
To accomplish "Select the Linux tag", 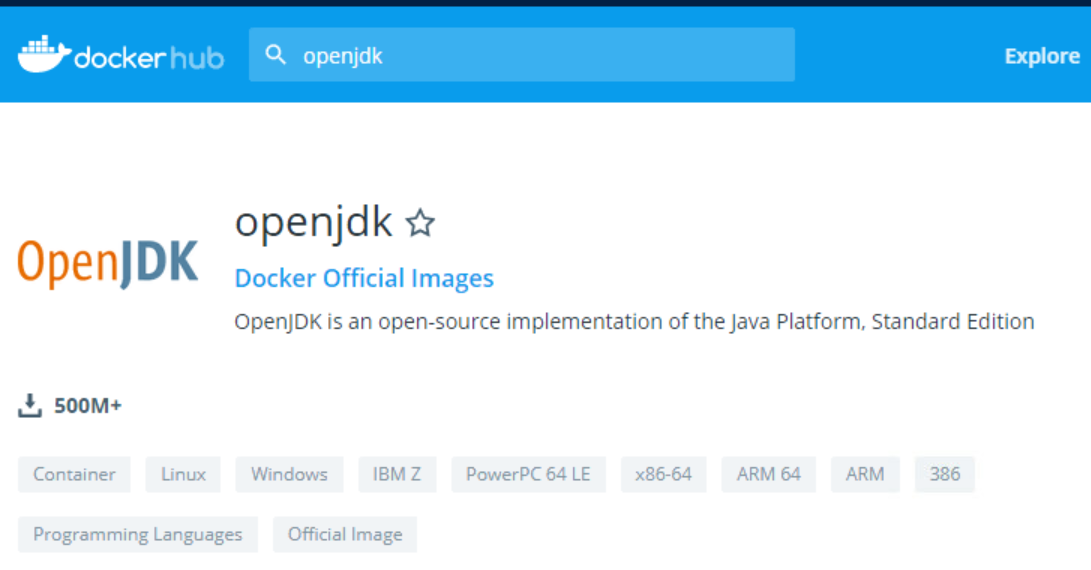I will coord(183,474).
